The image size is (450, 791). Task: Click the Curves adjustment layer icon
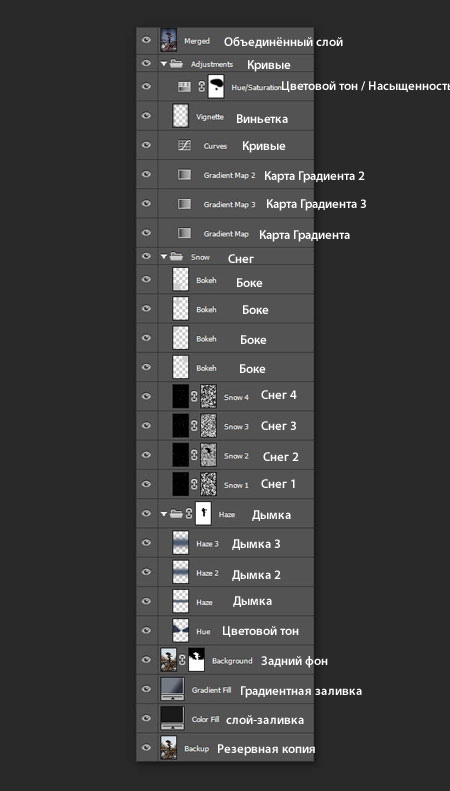(184, 145)
